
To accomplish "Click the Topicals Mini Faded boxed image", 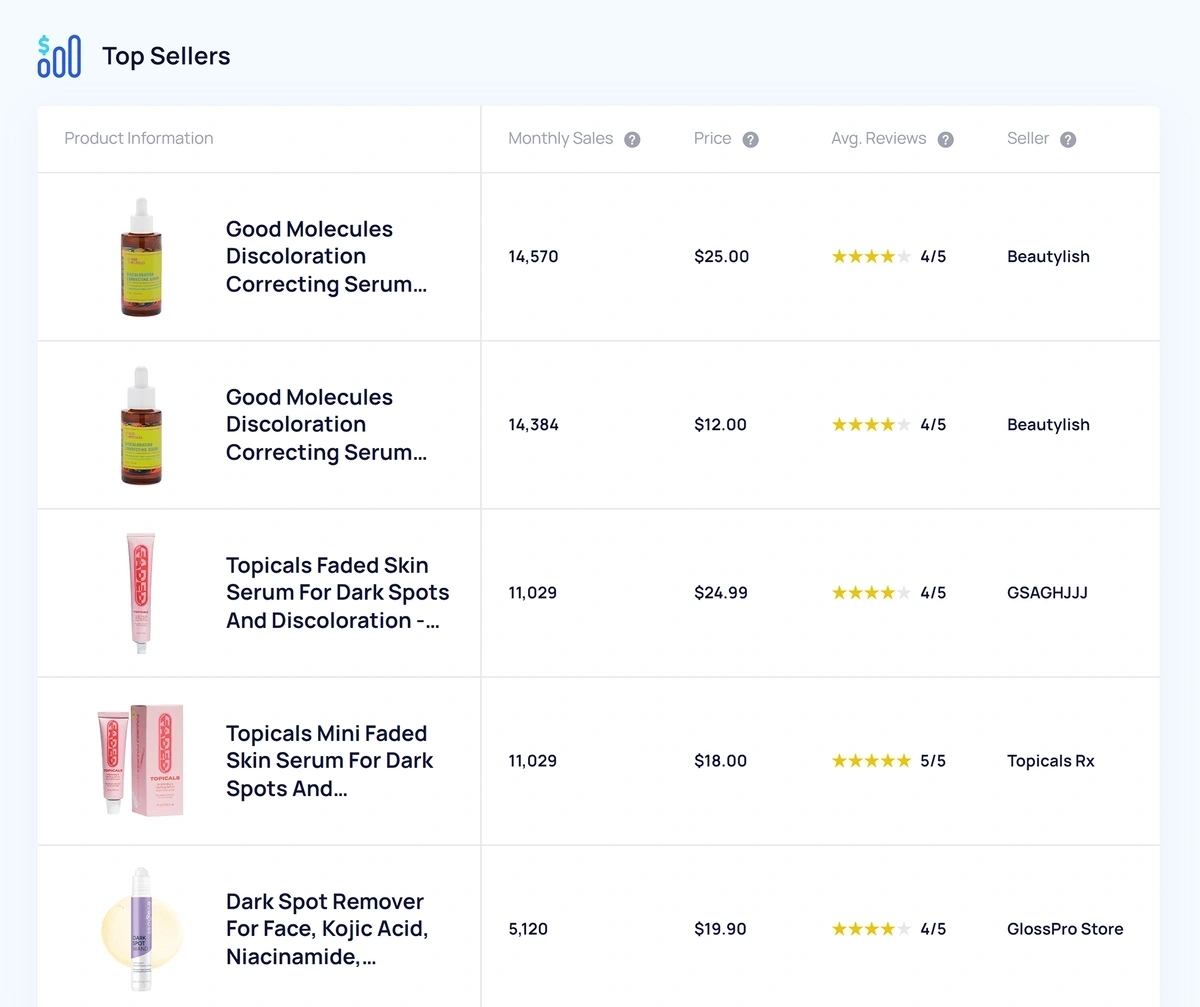I will pos(141,761).
